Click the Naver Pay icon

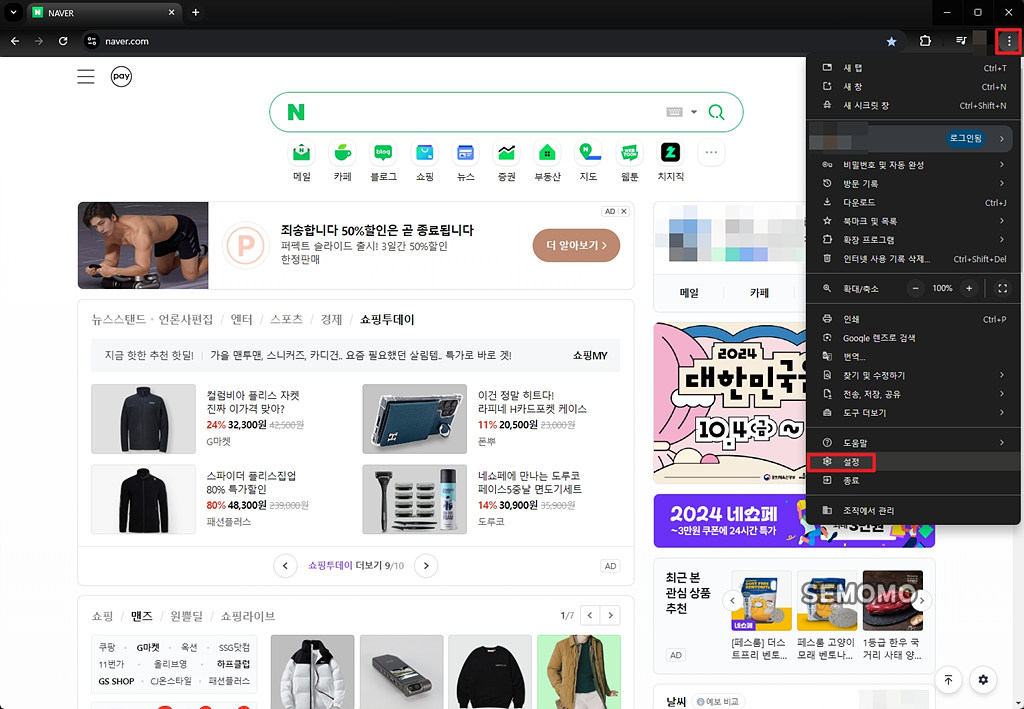121,76
